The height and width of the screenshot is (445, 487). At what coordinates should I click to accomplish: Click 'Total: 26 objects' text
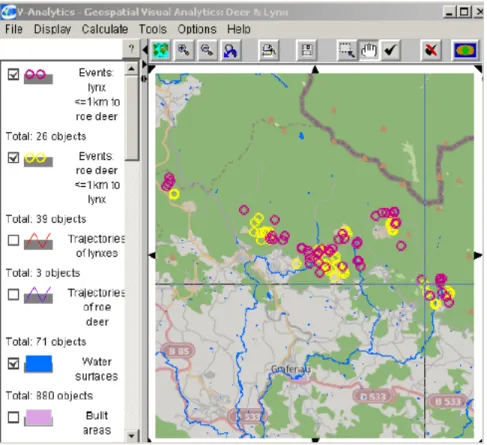tap(46, 136)
